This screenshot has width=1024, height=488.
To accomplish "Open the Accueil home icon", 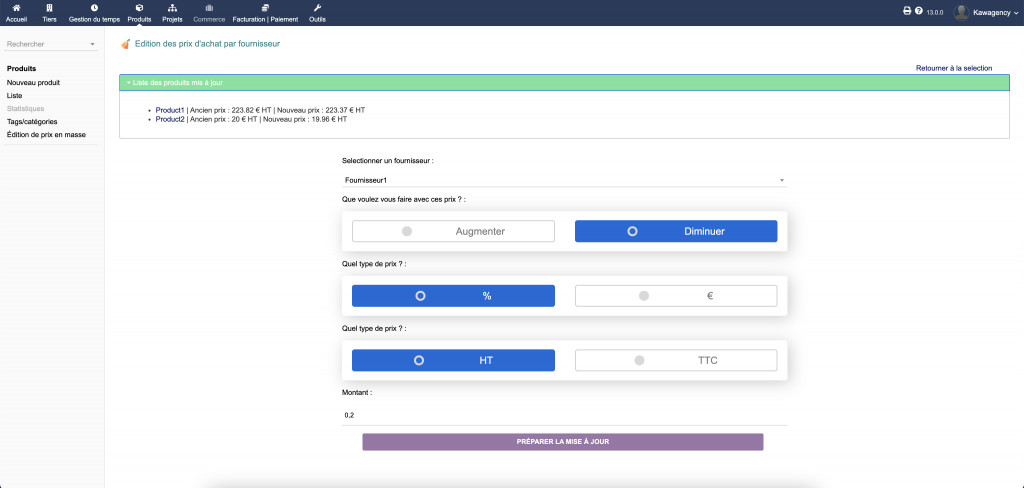I will (16, 8).
